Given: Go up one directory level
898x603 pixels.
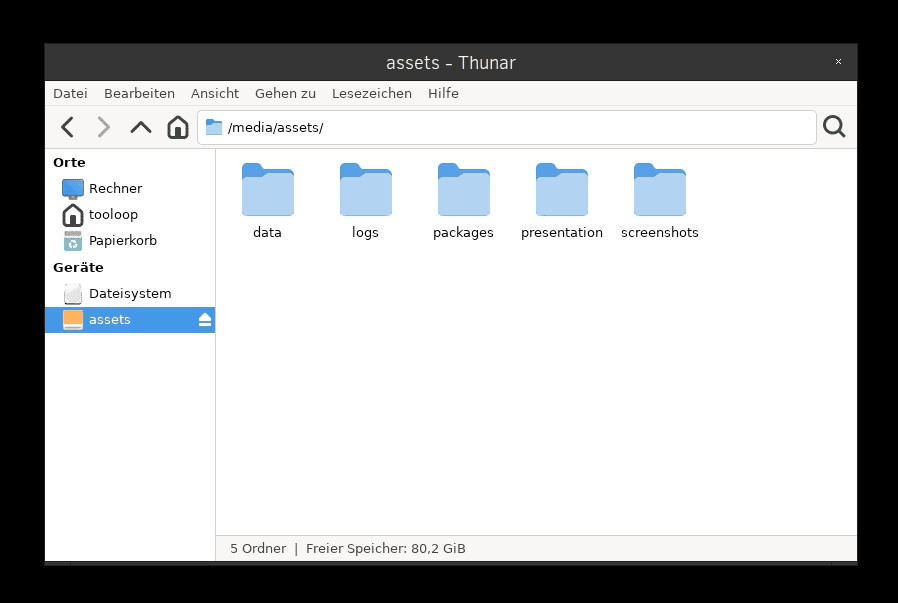Looking at the screenshot, I should [x=140, y=127].
